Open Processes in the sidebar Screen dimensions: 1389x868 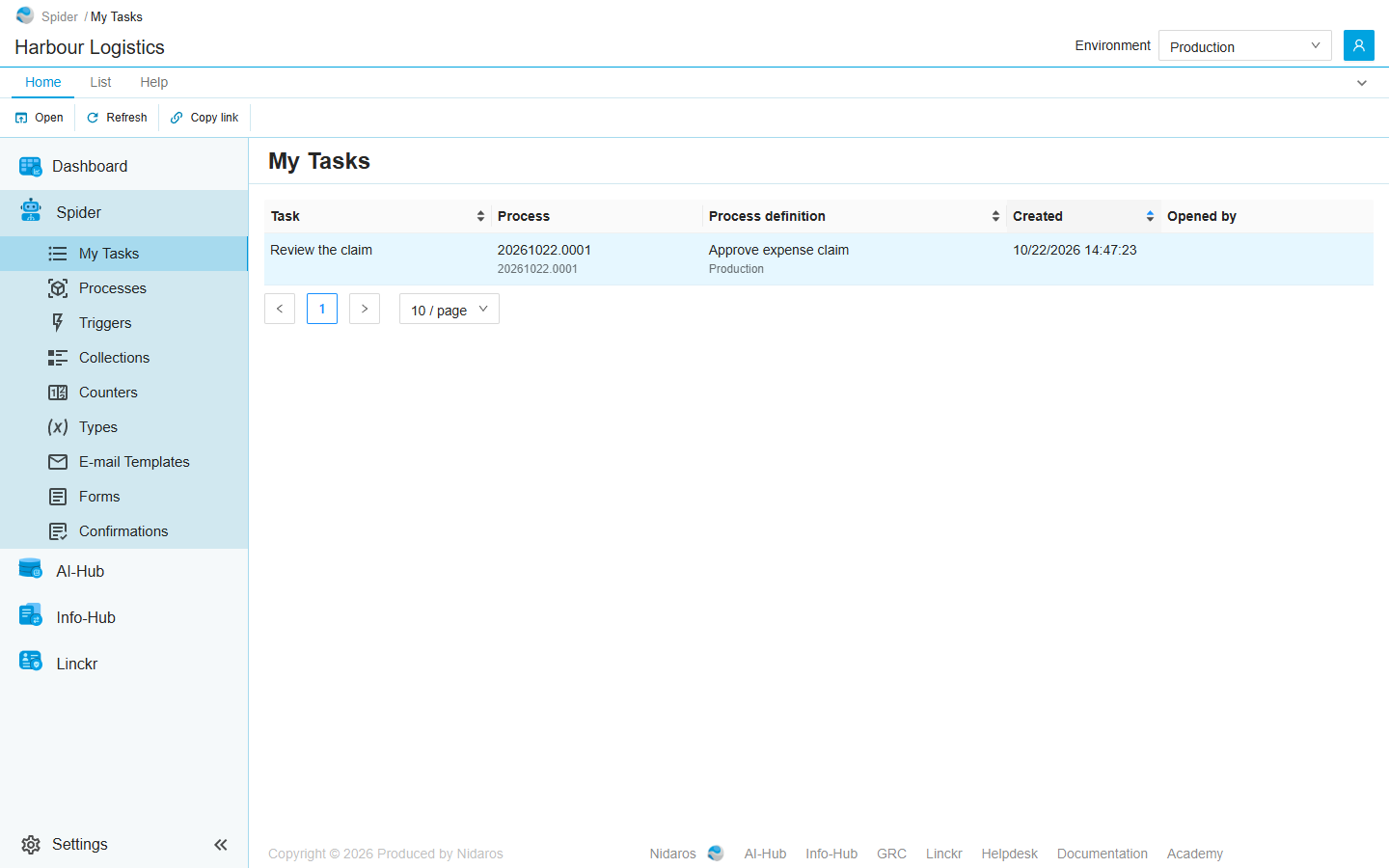pos(123,288)
